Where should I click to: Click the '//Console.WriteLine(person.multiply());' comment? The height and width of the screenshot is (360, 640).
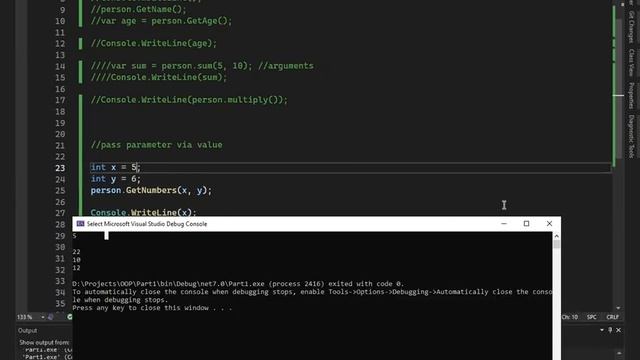(189, 100)
